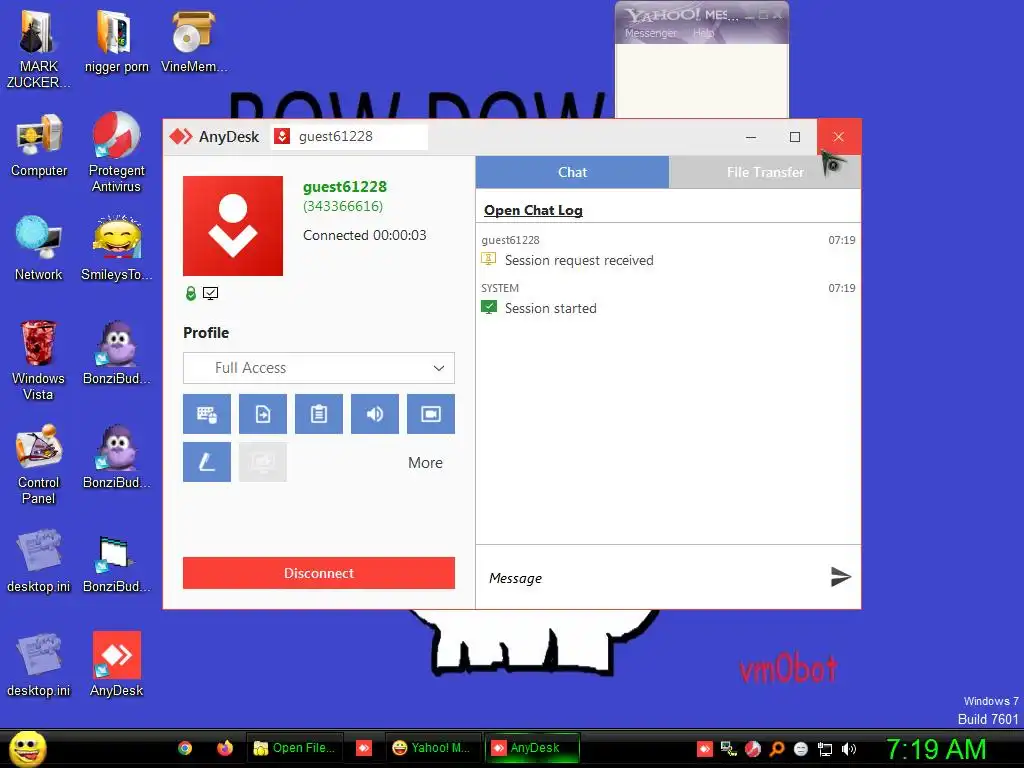Viewport: 1024px width, 768px height.
Task: Click the guest61228 red avatar image
Action: click(x=232, y=226)
